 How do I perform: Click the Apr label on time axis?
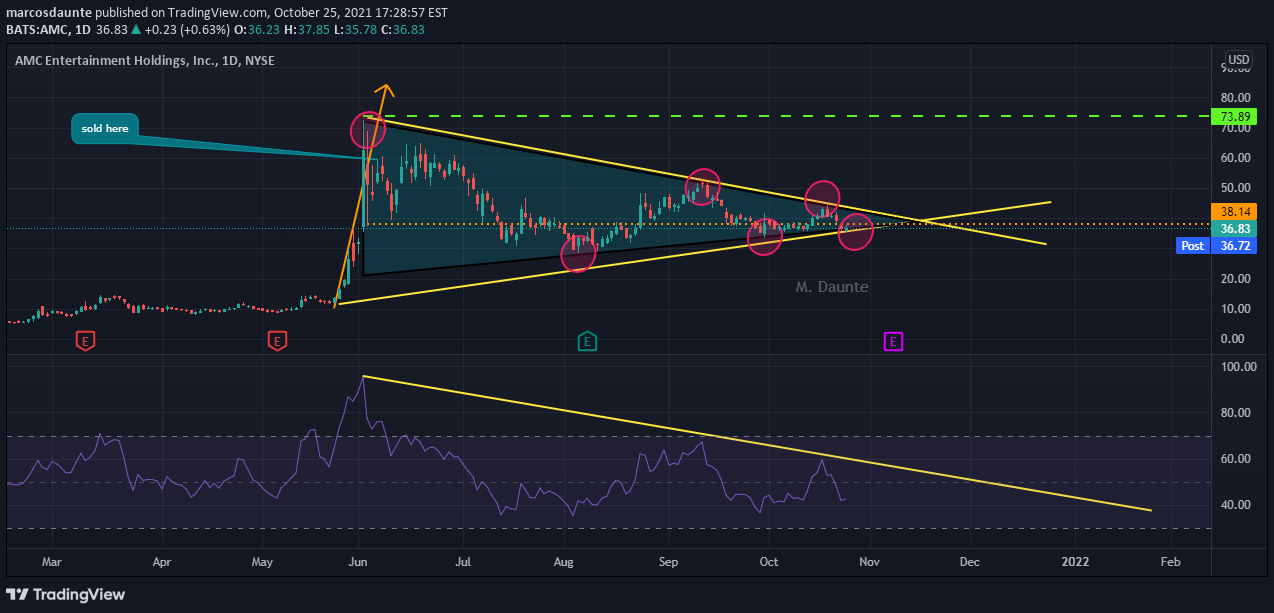[162, 562]
